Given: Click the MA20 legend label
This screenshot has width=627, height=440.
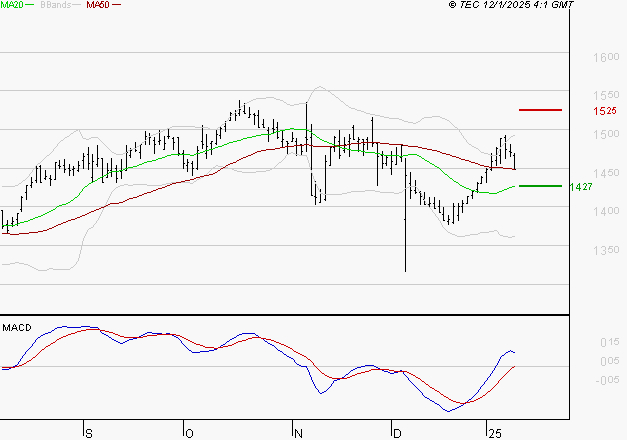Looking at the screenshot, I should [x=13, y=6].
